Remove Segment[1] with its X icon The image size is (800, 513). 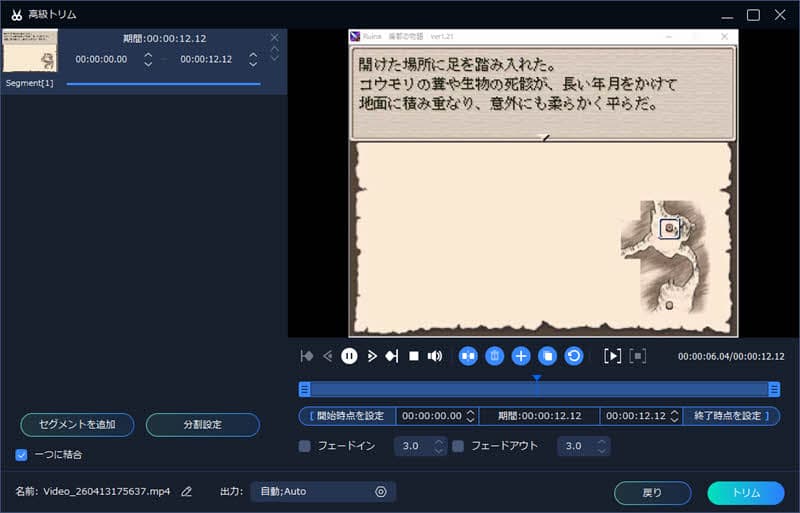click(x=274, y=37)
